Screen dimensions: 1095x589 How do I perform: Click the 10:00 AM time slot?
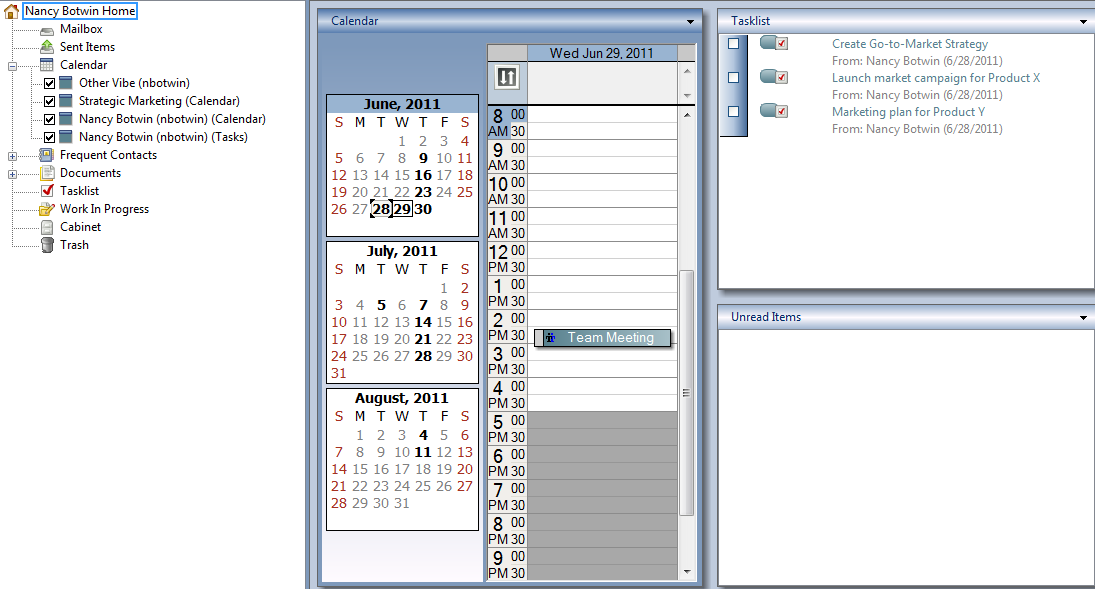point(602,182)
